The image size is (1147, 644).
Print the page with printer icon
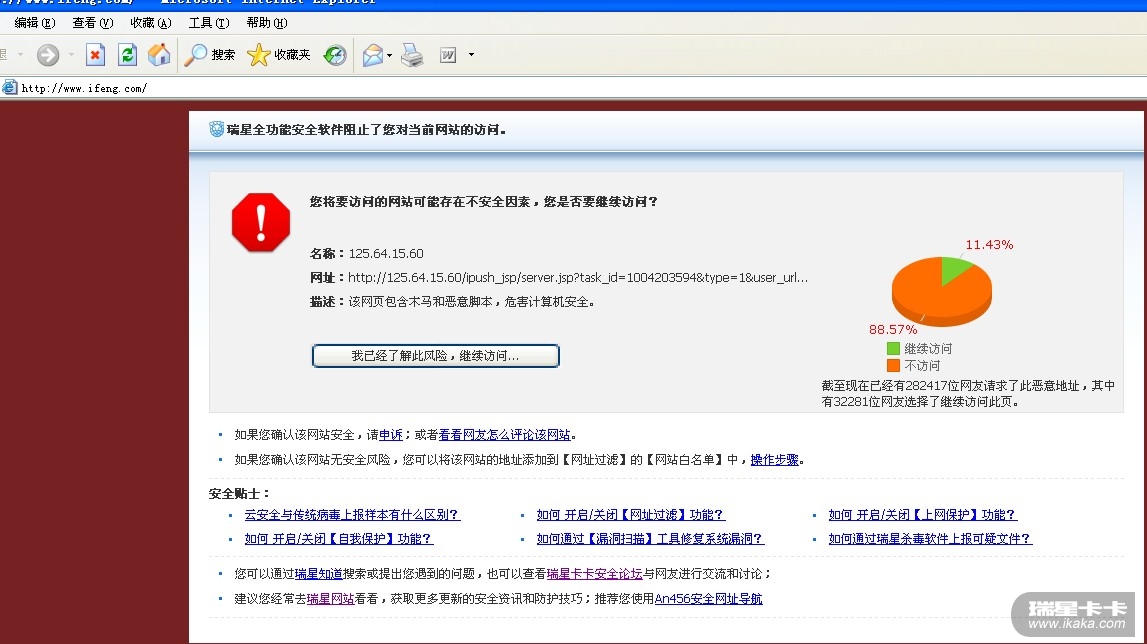click(413, 55)
